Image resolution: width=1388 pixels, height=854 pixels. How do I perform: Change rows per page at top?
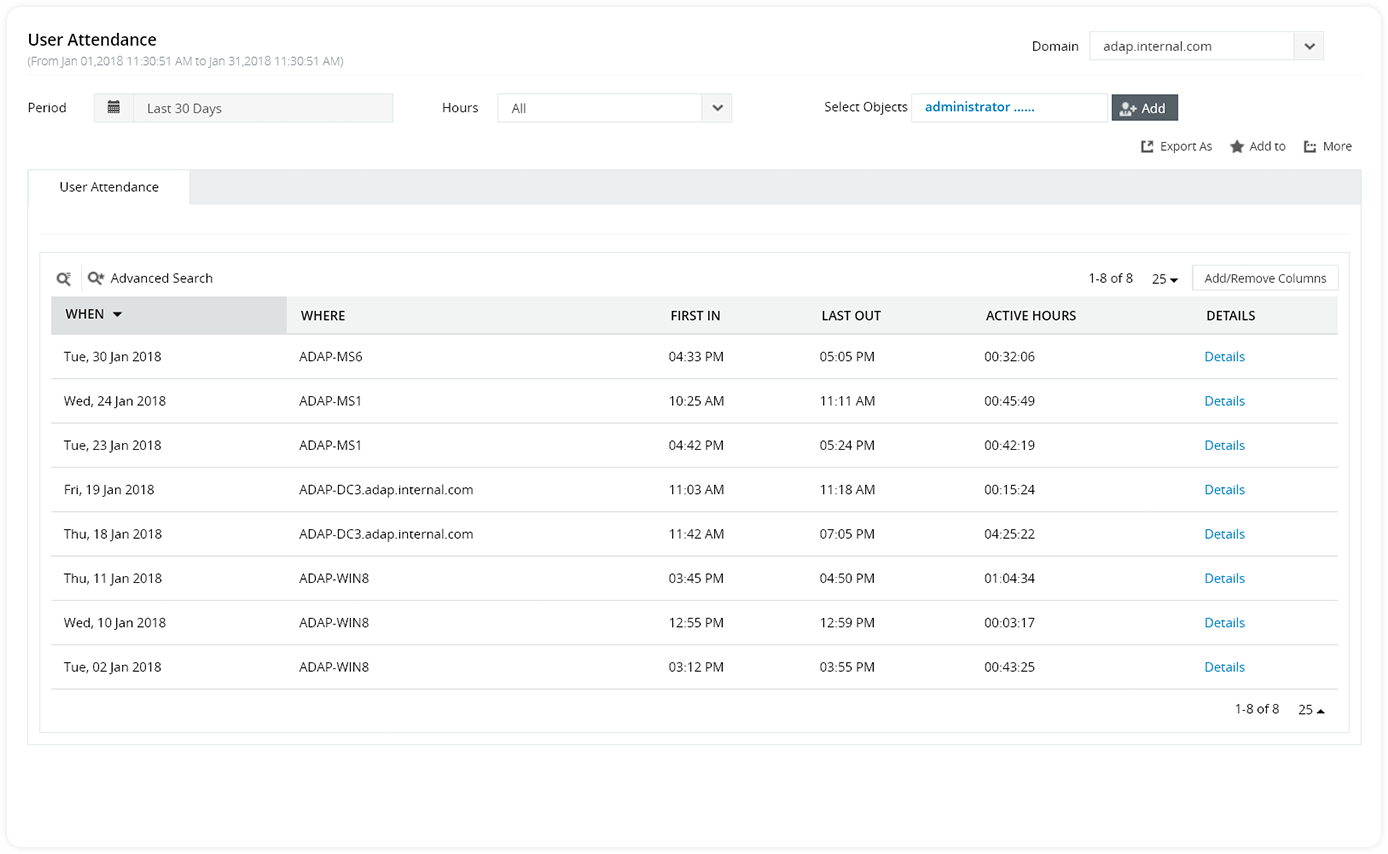point(1165,279)
